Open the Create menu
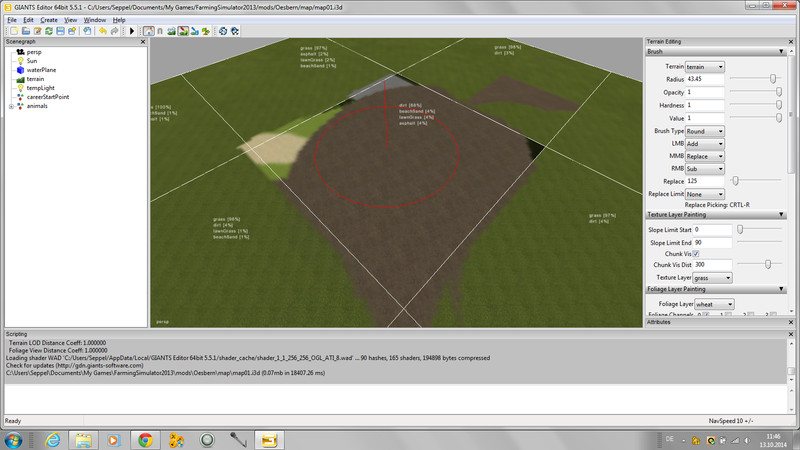The height and width of the screenshot is (450, 800). (x=48, y=20)
